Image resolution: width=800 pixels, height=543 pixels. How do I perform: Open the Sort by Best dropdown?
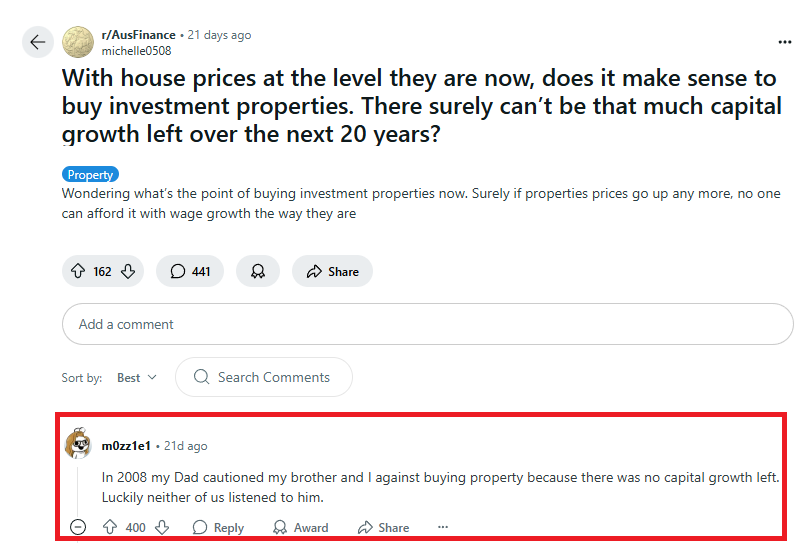point(136,377)
